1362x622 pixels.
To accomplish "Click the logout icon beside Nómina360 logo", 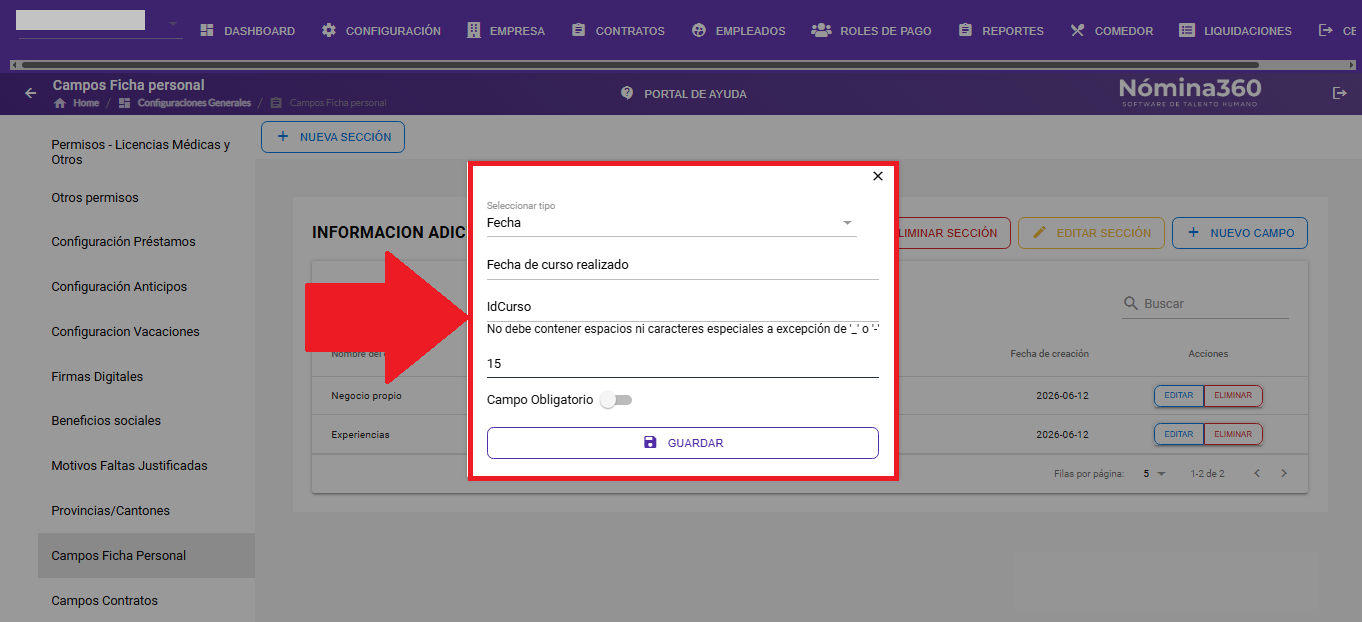I will click(x=1340, y=93).
